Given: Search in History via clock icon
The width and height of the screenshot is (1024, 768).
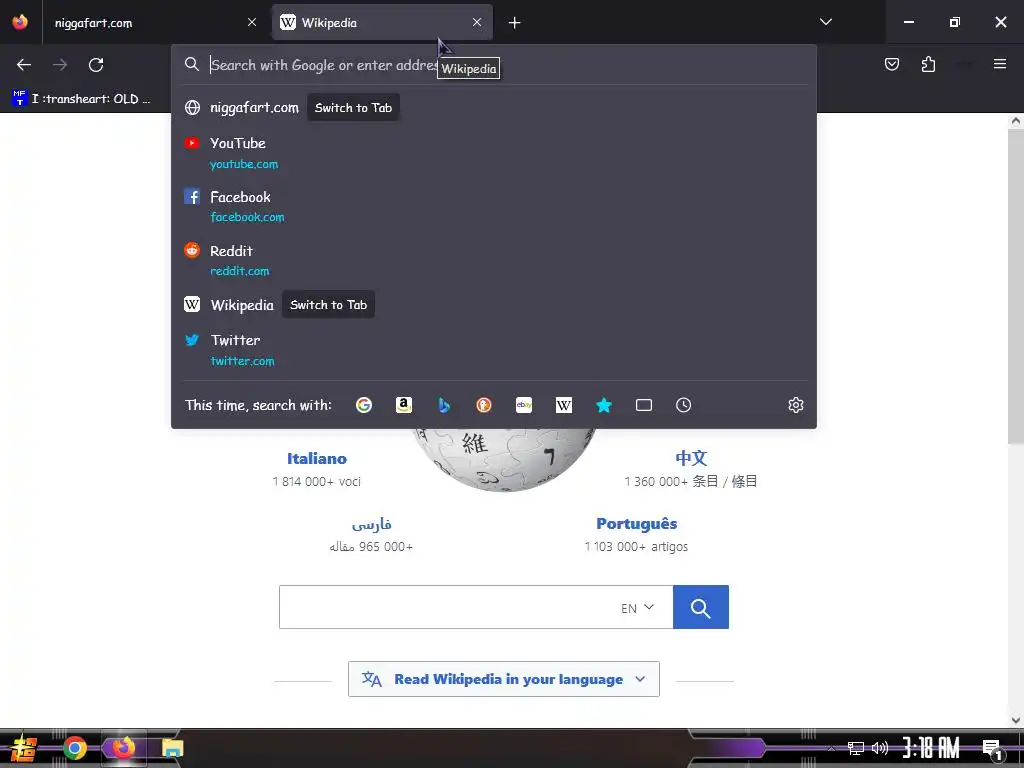Looking at the screenshot, I should pos(683,405).
